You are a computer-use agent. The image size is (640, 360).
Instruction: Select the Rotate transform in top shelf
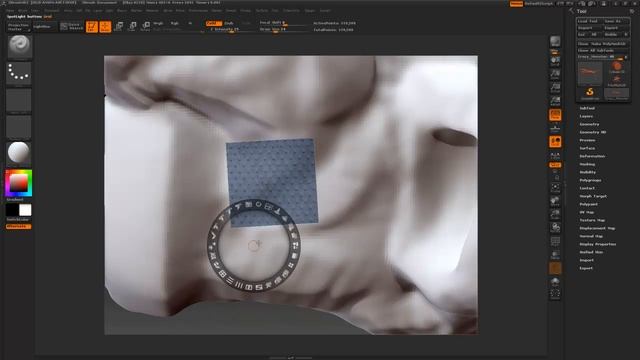pyautogui.click(x=145, y=27)
